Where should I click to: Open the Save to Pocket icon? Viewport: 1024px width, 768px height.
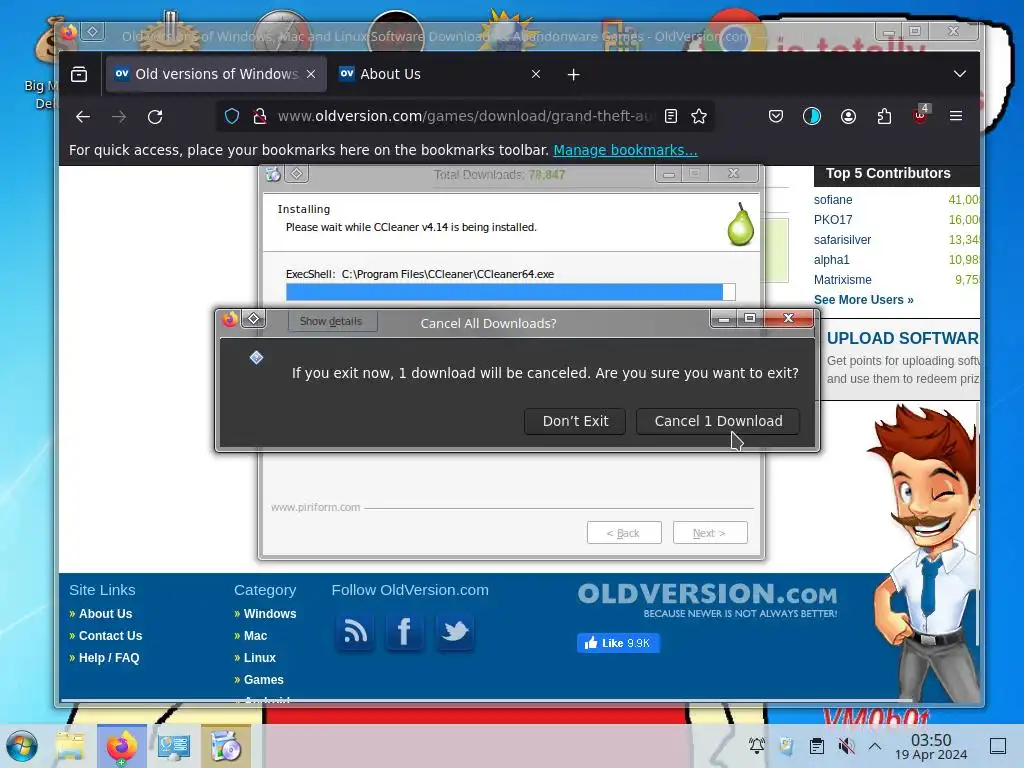point(776,116)
